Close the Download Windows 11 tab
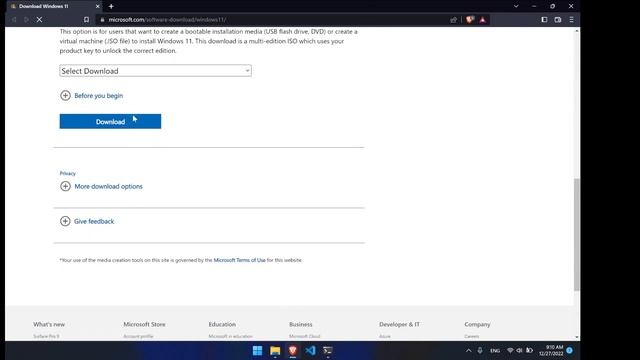640x360 pixels. click(x=98, y=6)
